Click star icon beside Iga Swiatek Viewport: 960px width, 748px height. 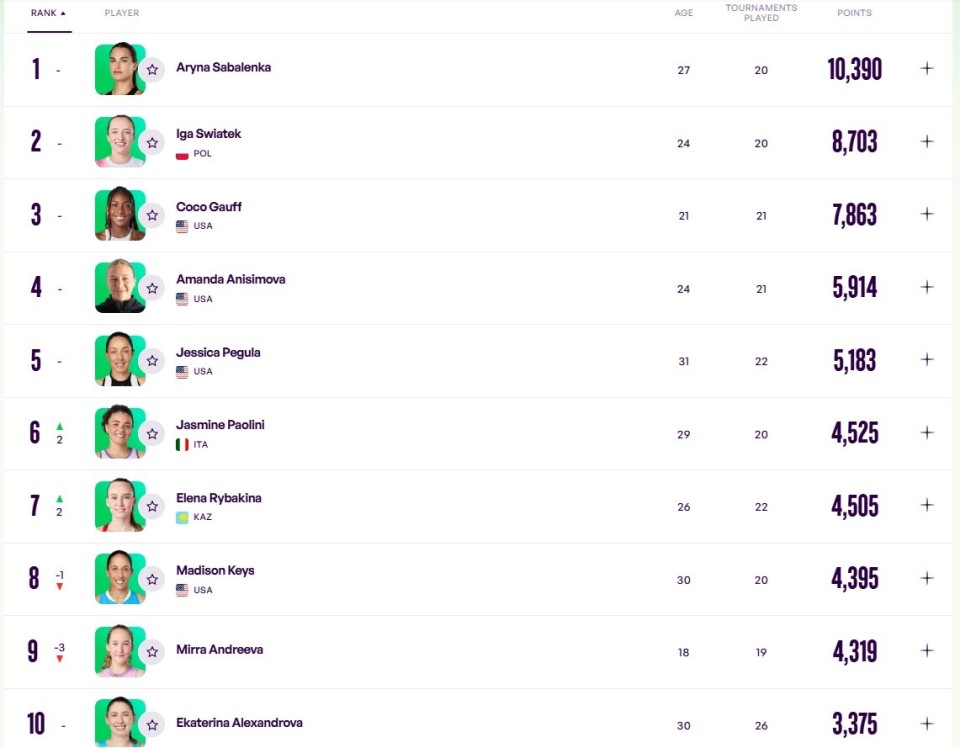point(152,143)
